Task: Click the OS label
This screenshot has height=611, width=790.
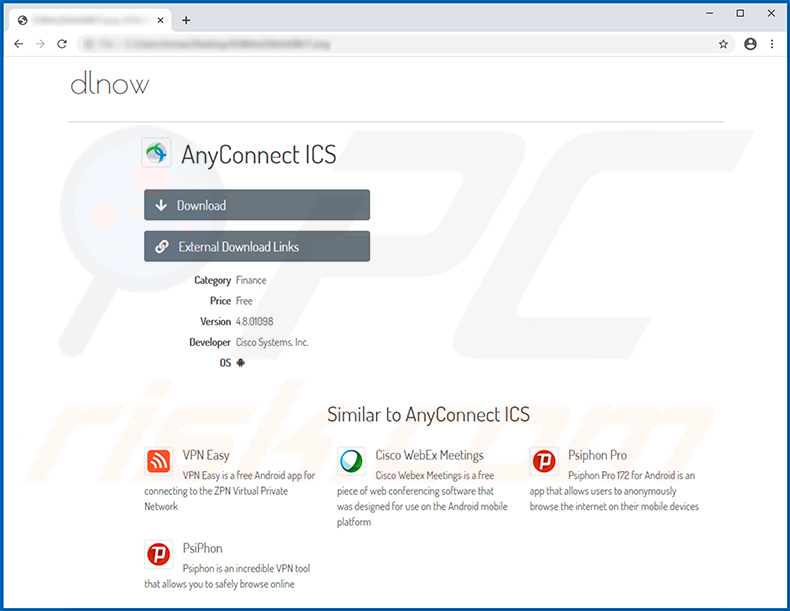Action: pyautogui.click(x=225, y=363)
